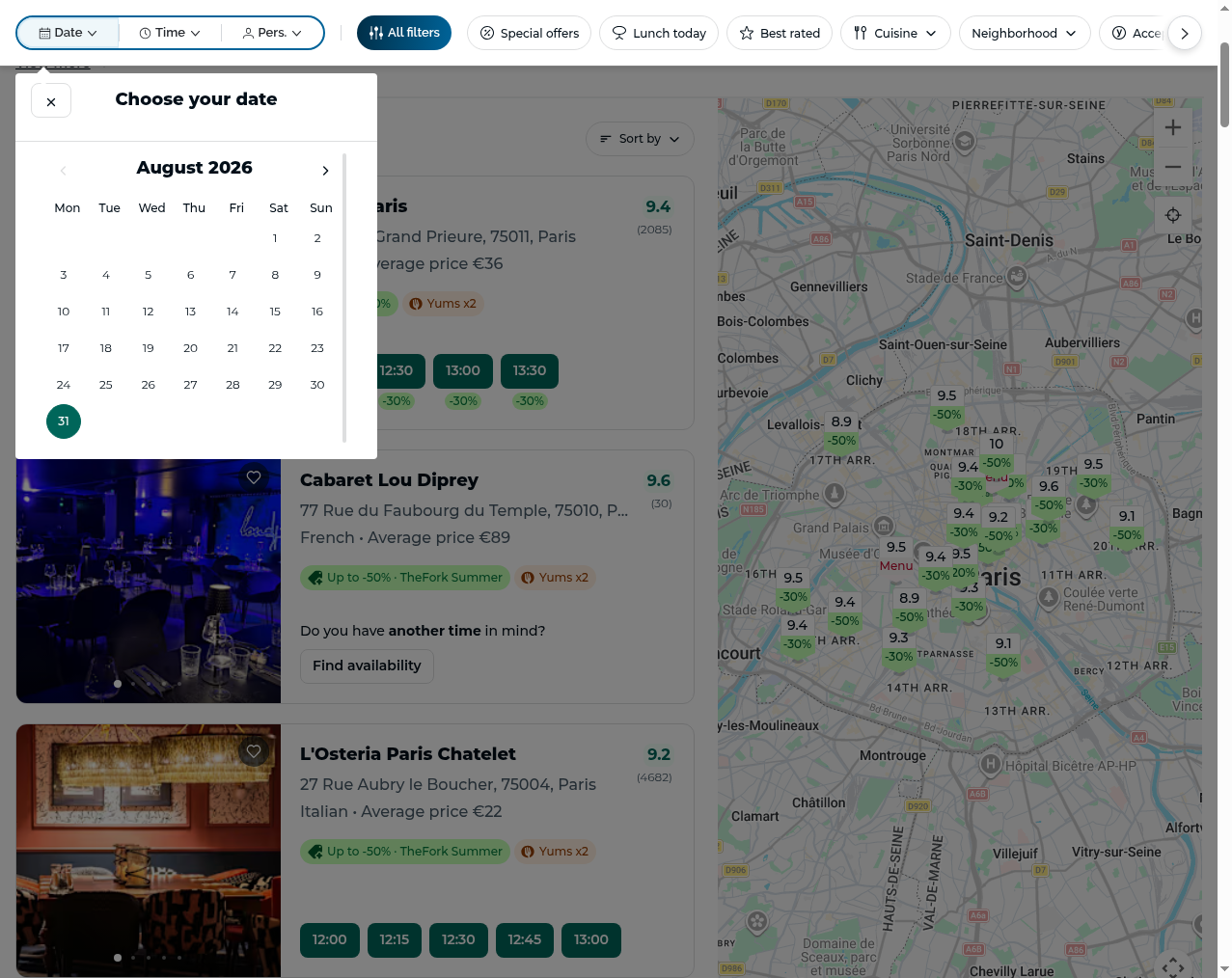Image resolution: width=1232 pixels, height=978 pixels.
Task: Select the Stade de France map landmark
Action: (x=1017, y=278)
